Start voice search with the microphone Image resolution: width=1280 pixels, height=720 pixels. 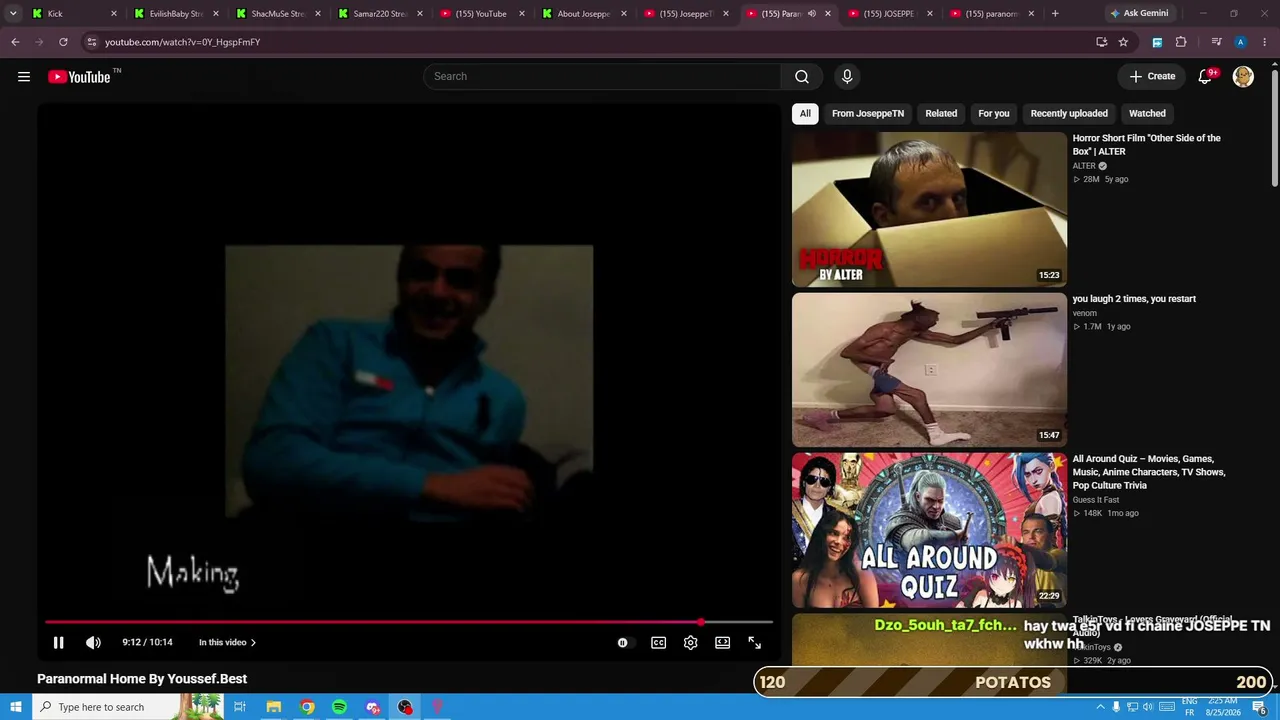point(847,77)
